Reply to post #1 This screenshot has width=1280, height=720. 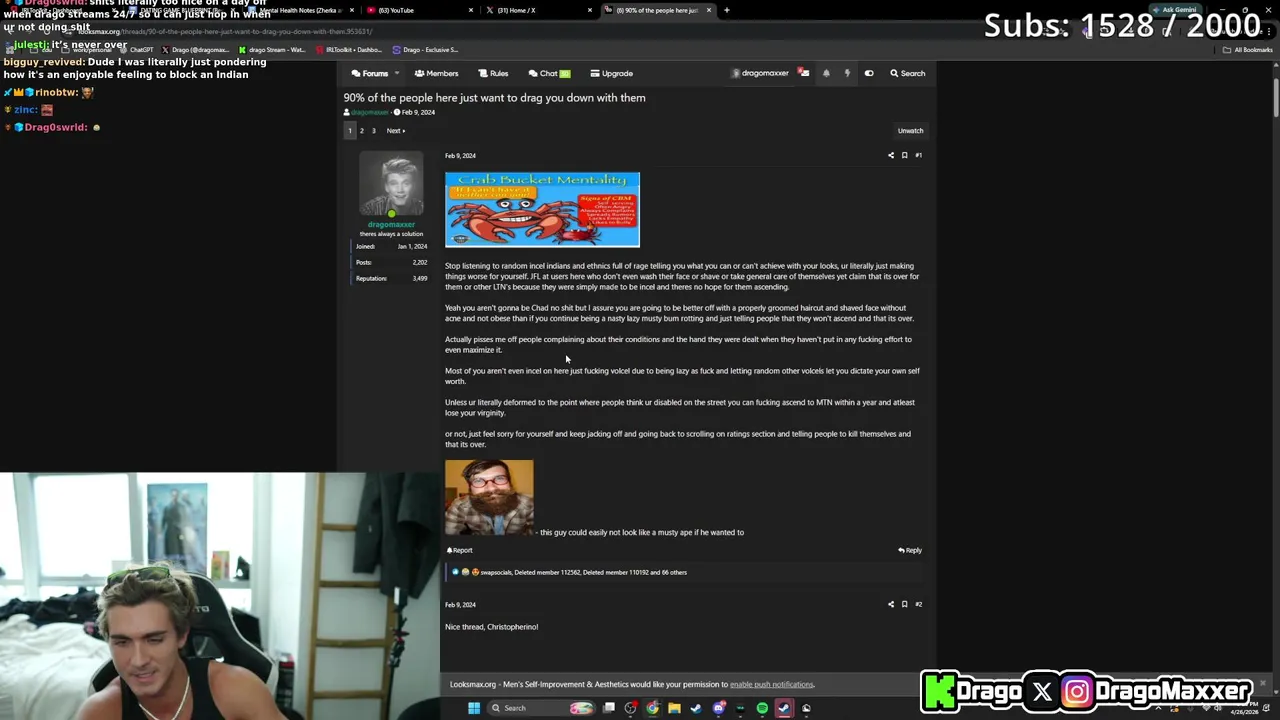click(910, 550)
